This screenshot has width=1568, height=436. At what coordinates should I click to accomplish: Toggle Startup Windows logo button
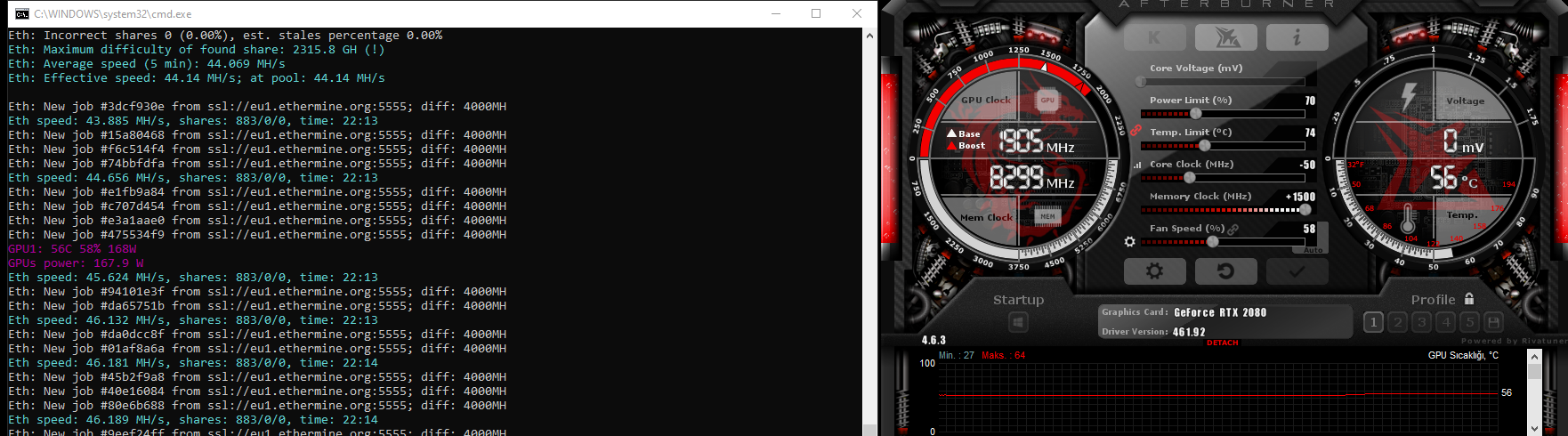tap(1019, 322)
